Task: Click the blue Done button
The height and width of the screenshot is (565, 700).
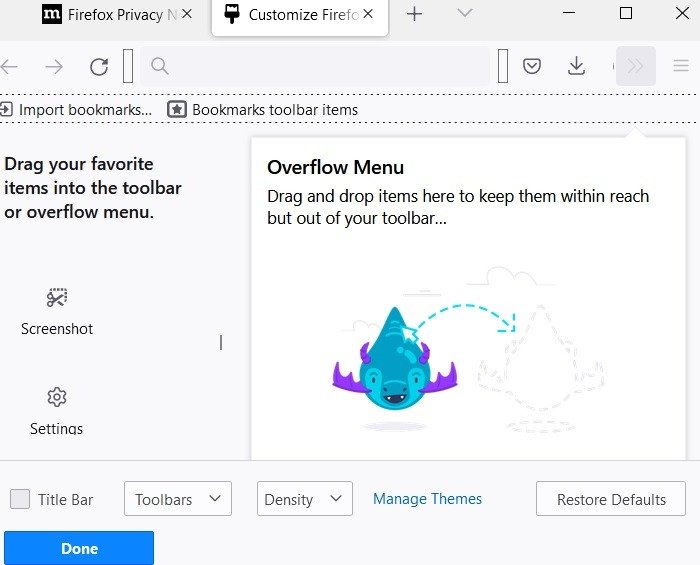Action: tap(79, 548)
